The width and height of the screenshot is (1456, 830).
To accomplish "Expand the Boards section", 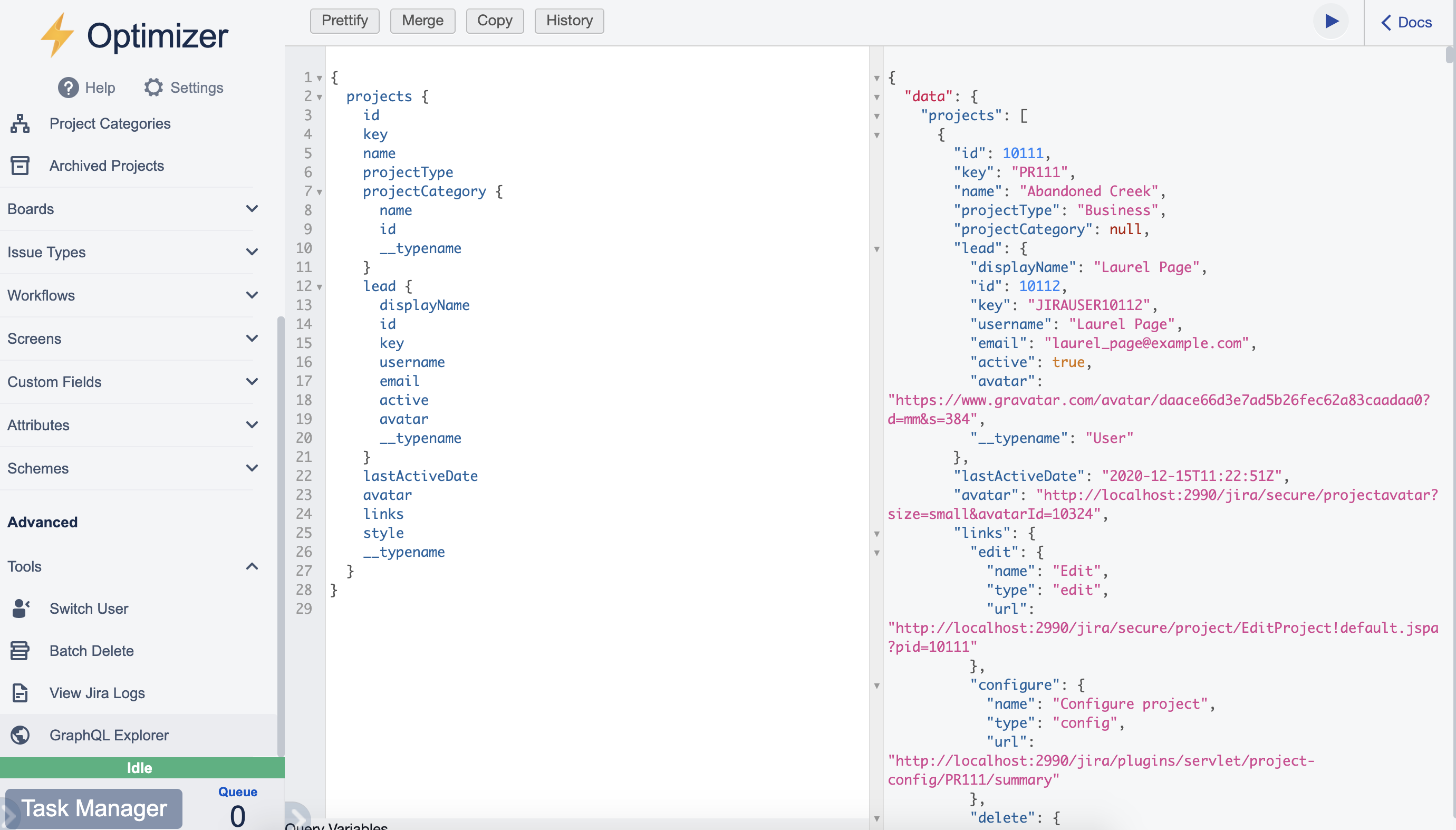I will 252,209.
